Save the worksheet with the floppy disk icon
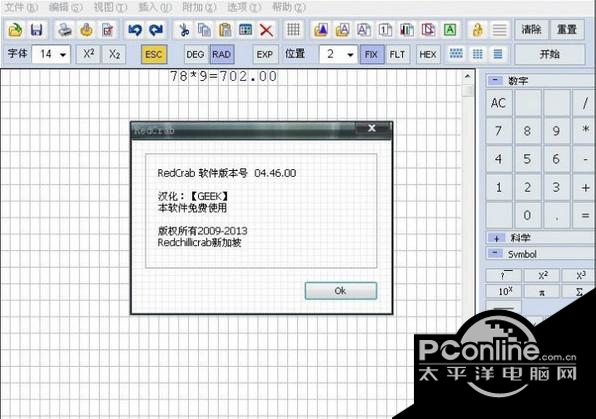 [36, 30]
